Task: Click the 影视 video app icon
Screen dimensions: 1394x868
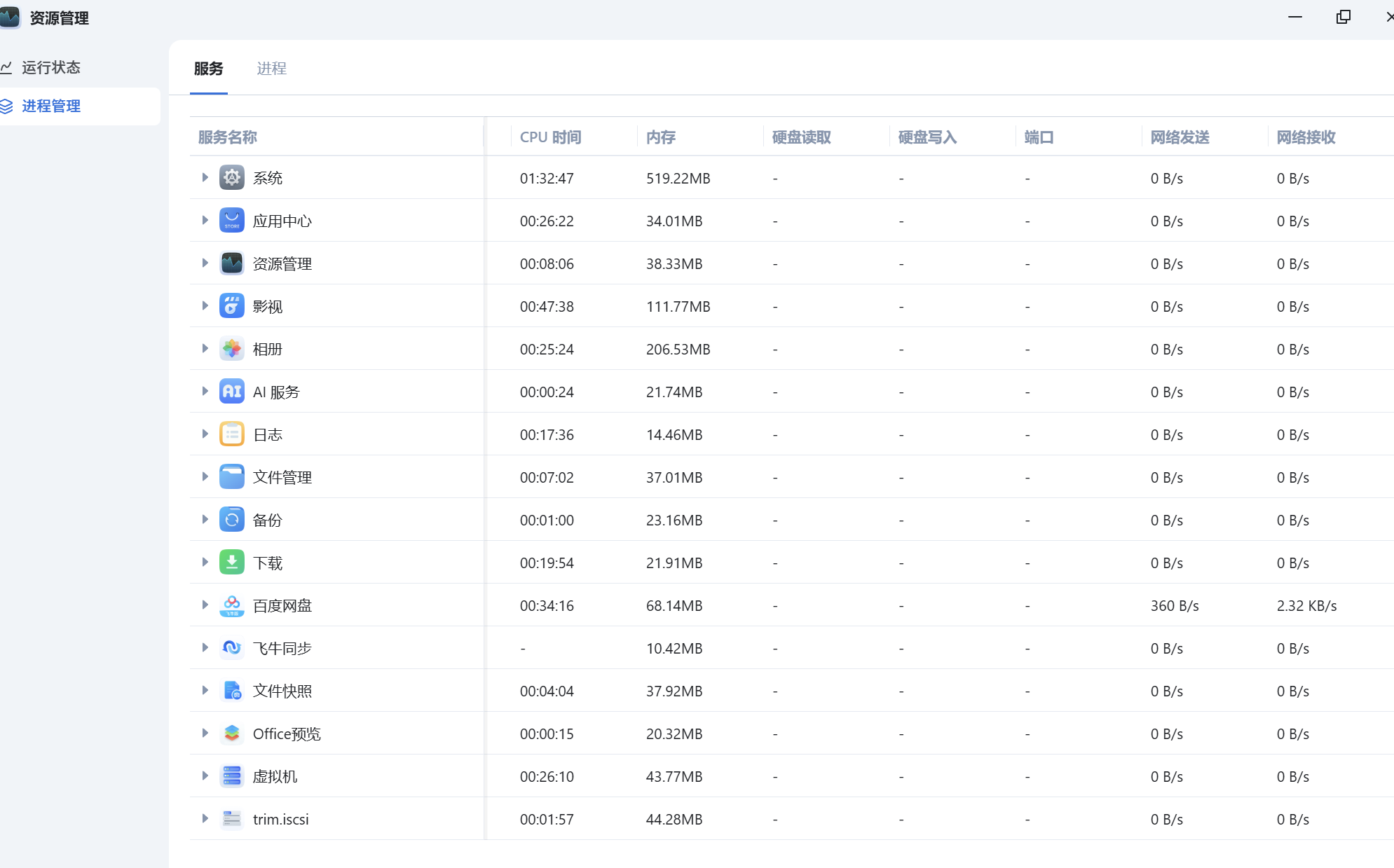Action: (x=231, y=306)
